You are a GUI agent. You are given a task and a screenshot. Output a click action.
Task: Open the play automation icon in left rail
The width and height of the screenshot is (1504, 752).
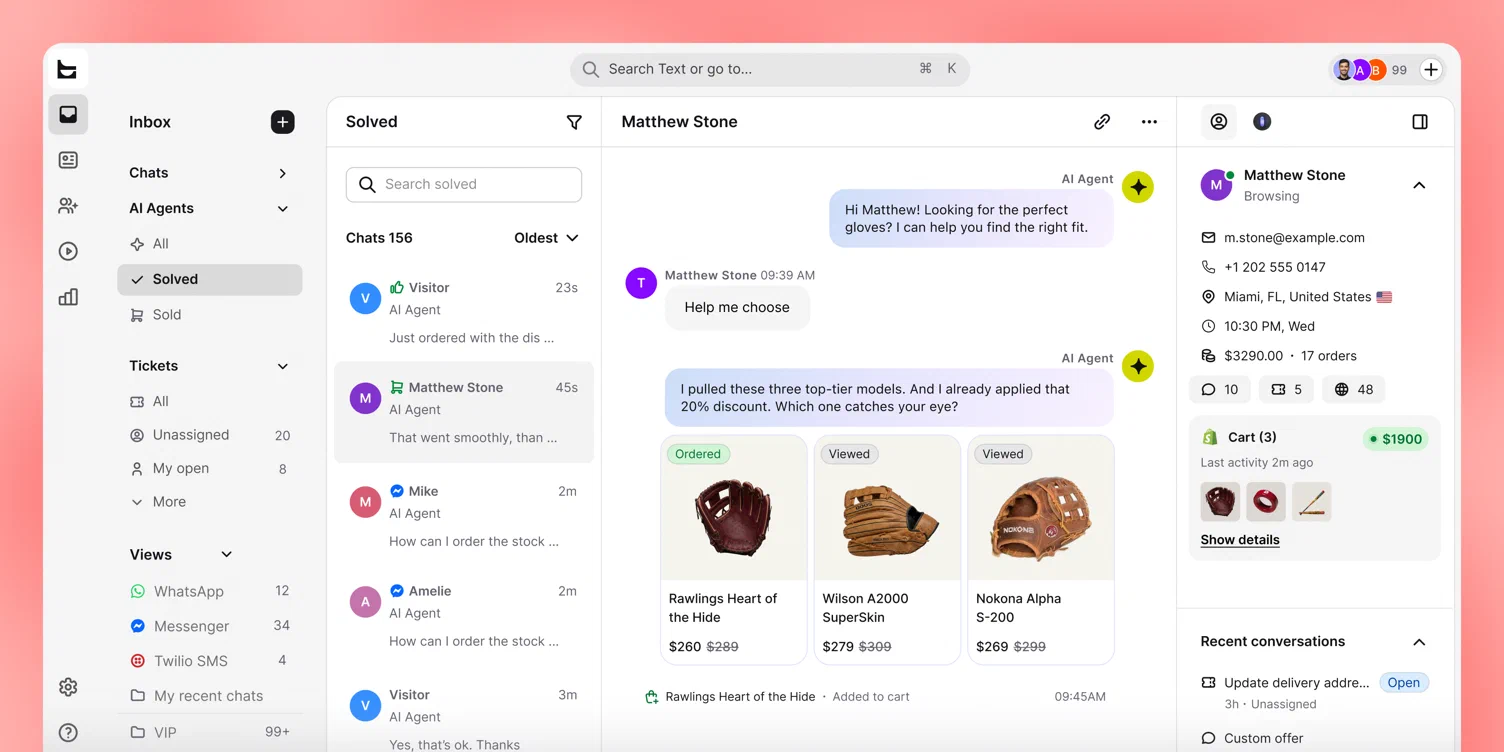click(x=68, y=252)
